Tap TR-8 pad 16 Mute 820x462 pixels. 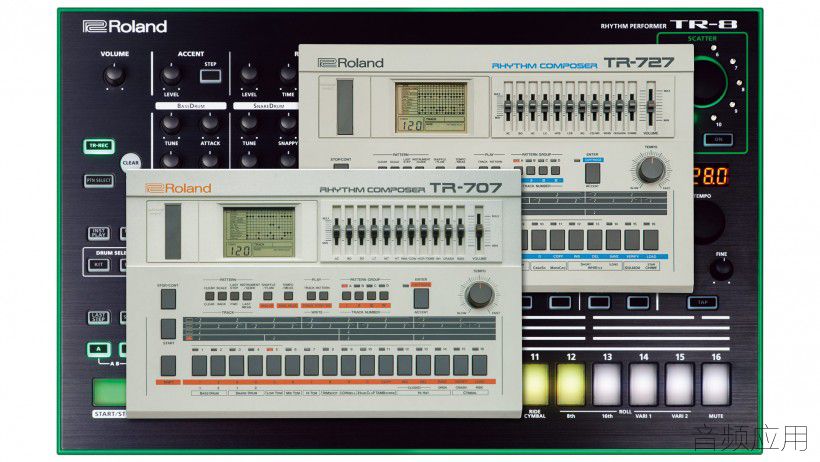pos(715,385)
